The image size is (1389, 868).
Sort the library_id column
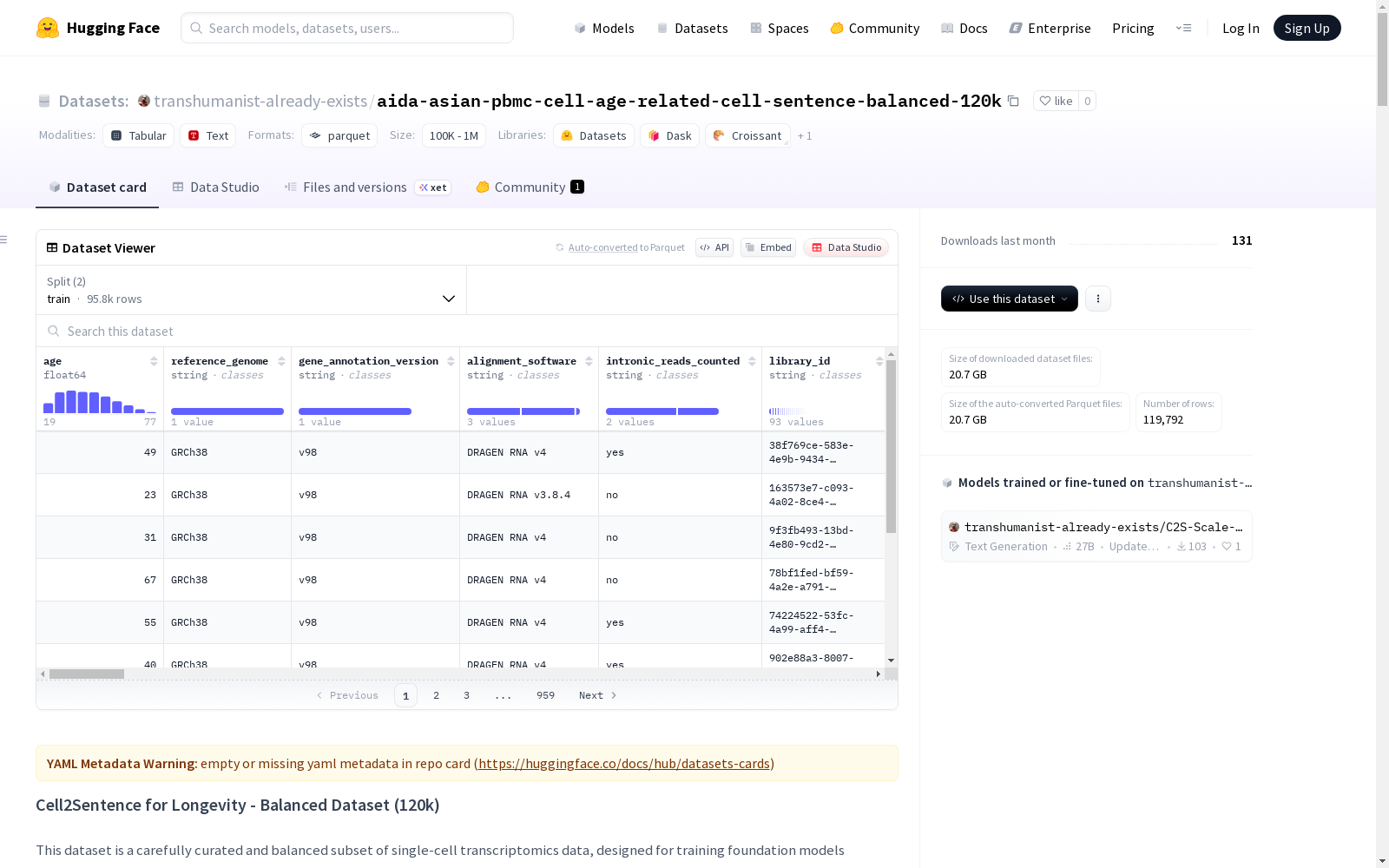pyautogui.click(x=879, y=361)
